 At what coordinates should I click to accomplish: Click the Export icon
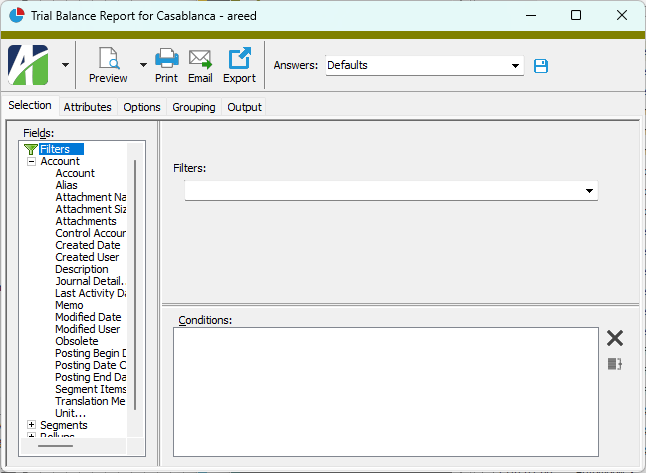239,59
